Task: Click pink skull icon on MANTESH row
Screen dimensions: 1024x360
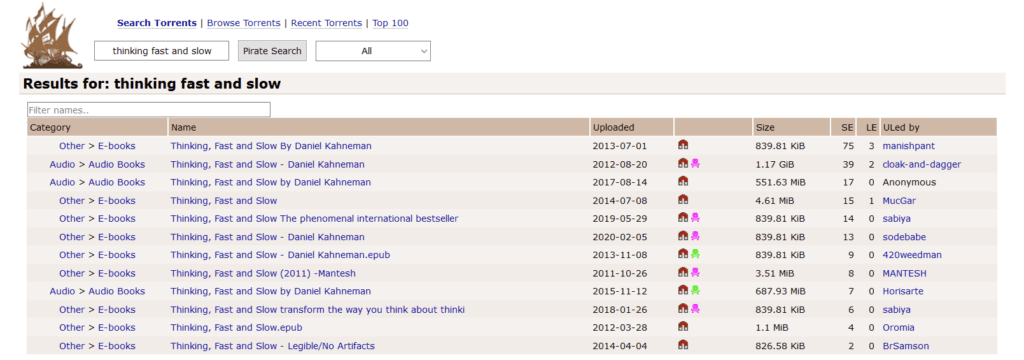Action: coord(696,273)
